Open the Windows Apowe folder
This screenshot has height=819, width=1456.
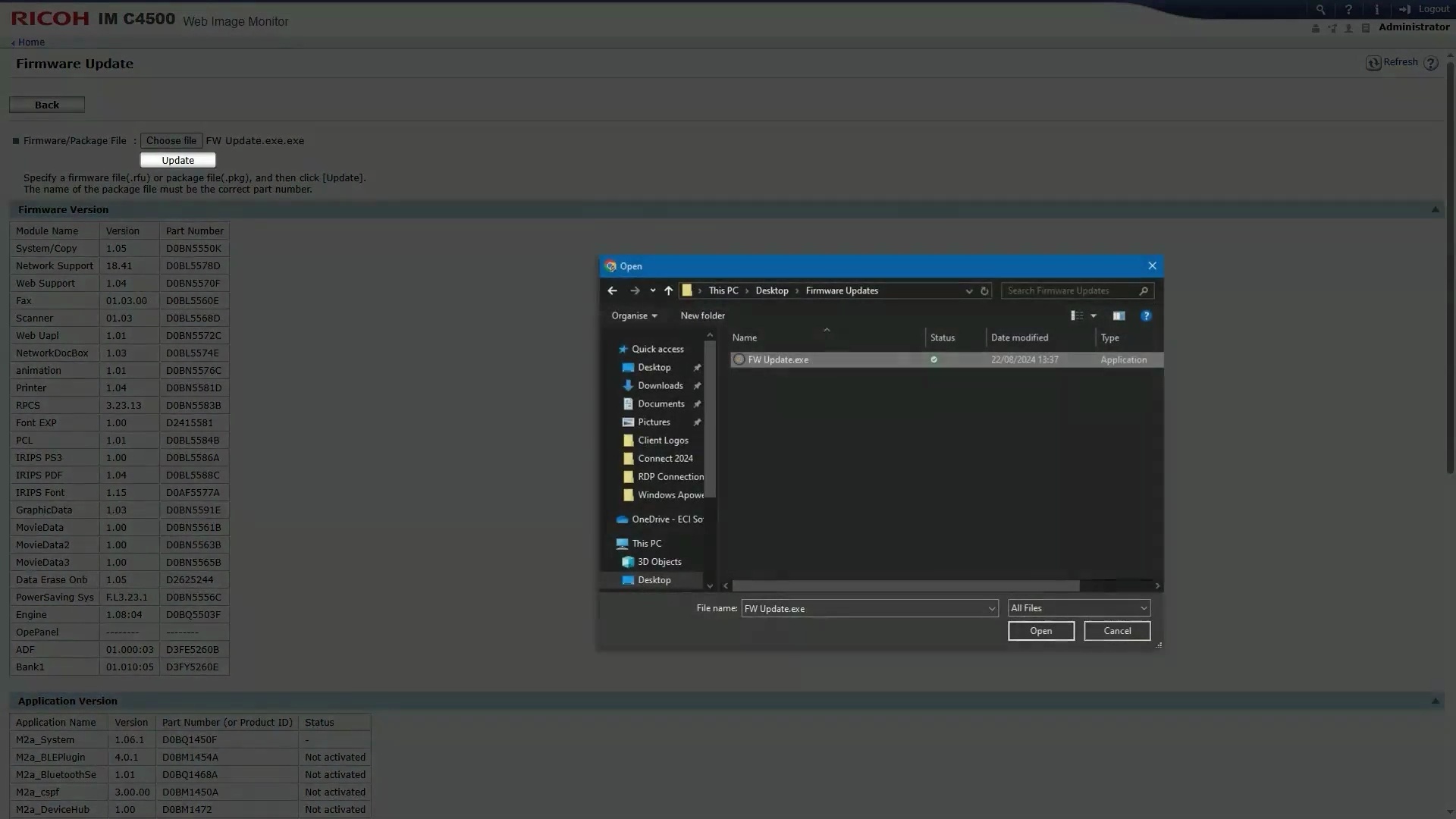tap(663, 494)
